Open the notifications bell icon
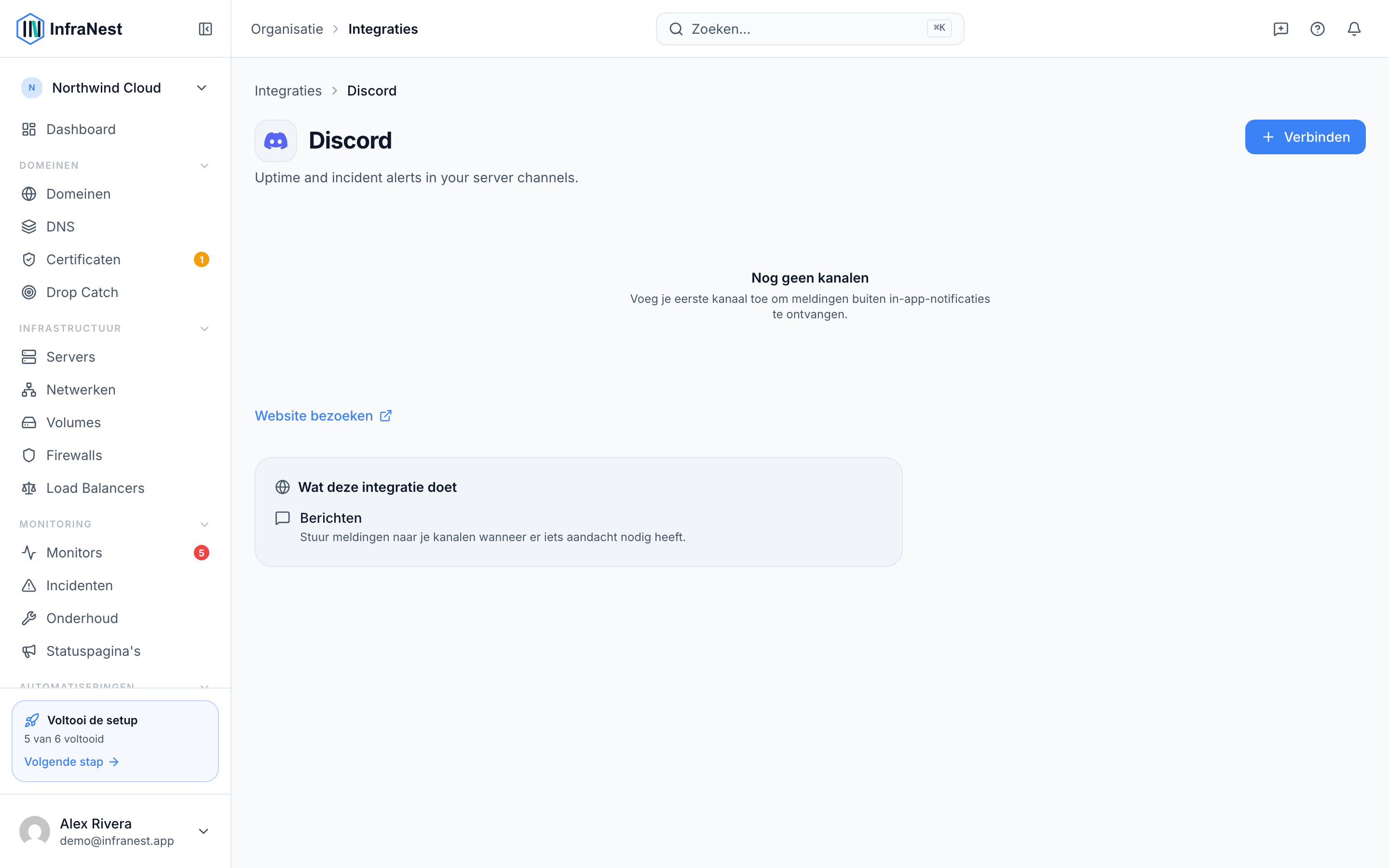The width and height of the screenshot is (1389, 868). [x=1354, y=29]
